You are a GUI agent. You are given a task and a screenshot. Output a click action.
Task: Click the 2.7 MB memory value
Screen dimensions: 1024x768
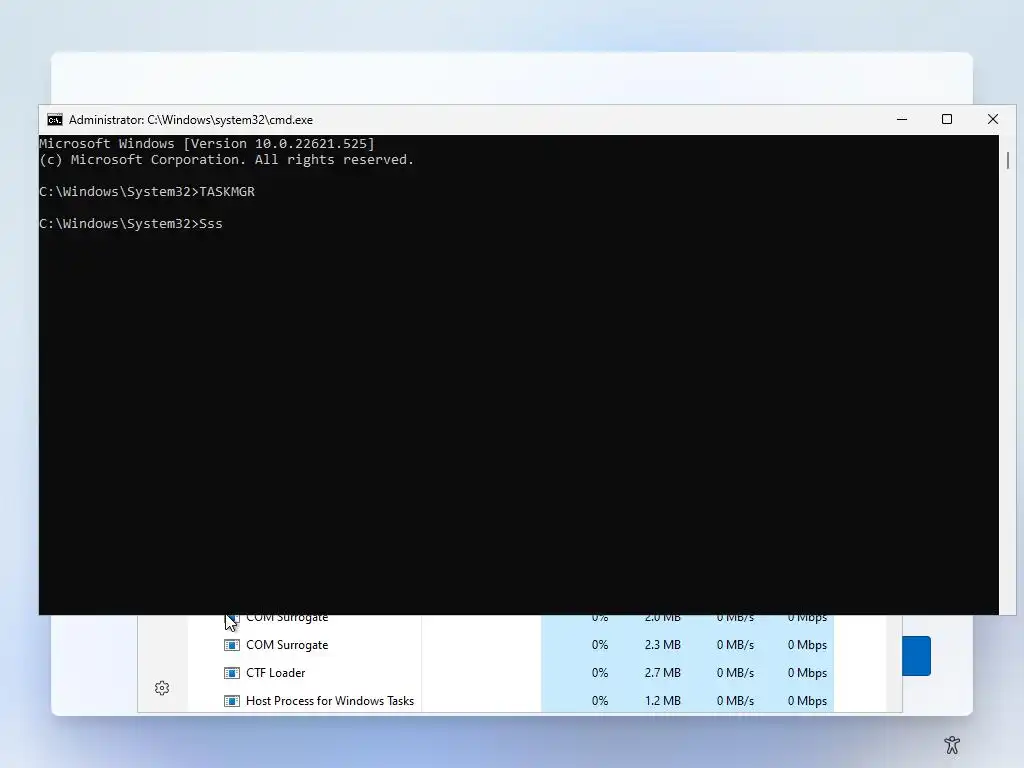click(x=662, y=673)
